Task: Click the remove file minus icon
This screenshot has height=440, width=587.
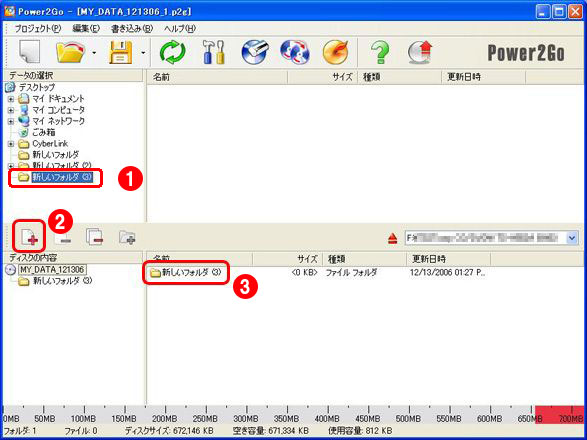Action: click(63, 238)
